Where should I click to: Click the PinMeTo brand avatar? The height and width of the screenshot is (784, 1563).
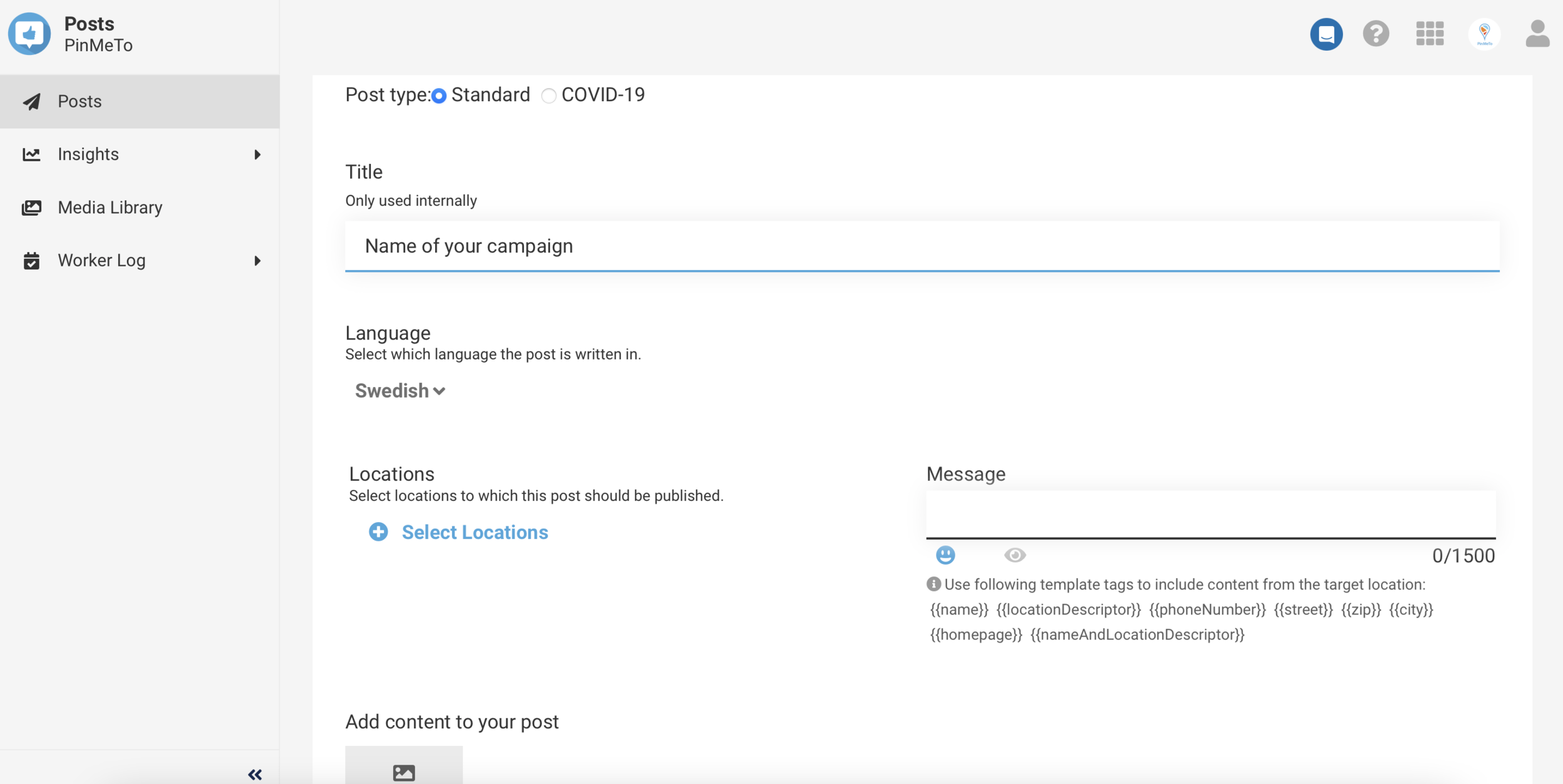(1484, 34)
